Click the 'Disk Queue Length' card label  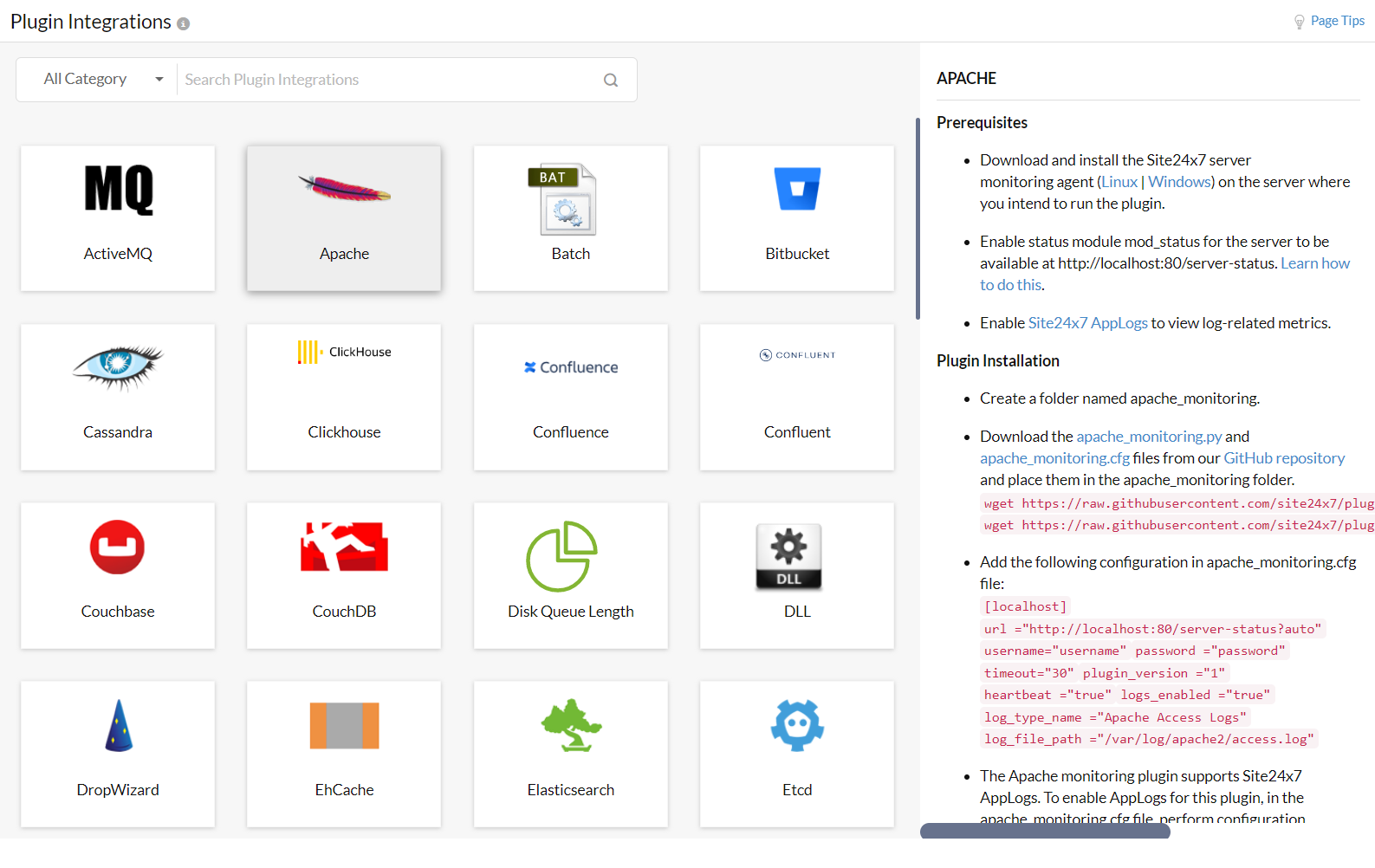point(571,612)
